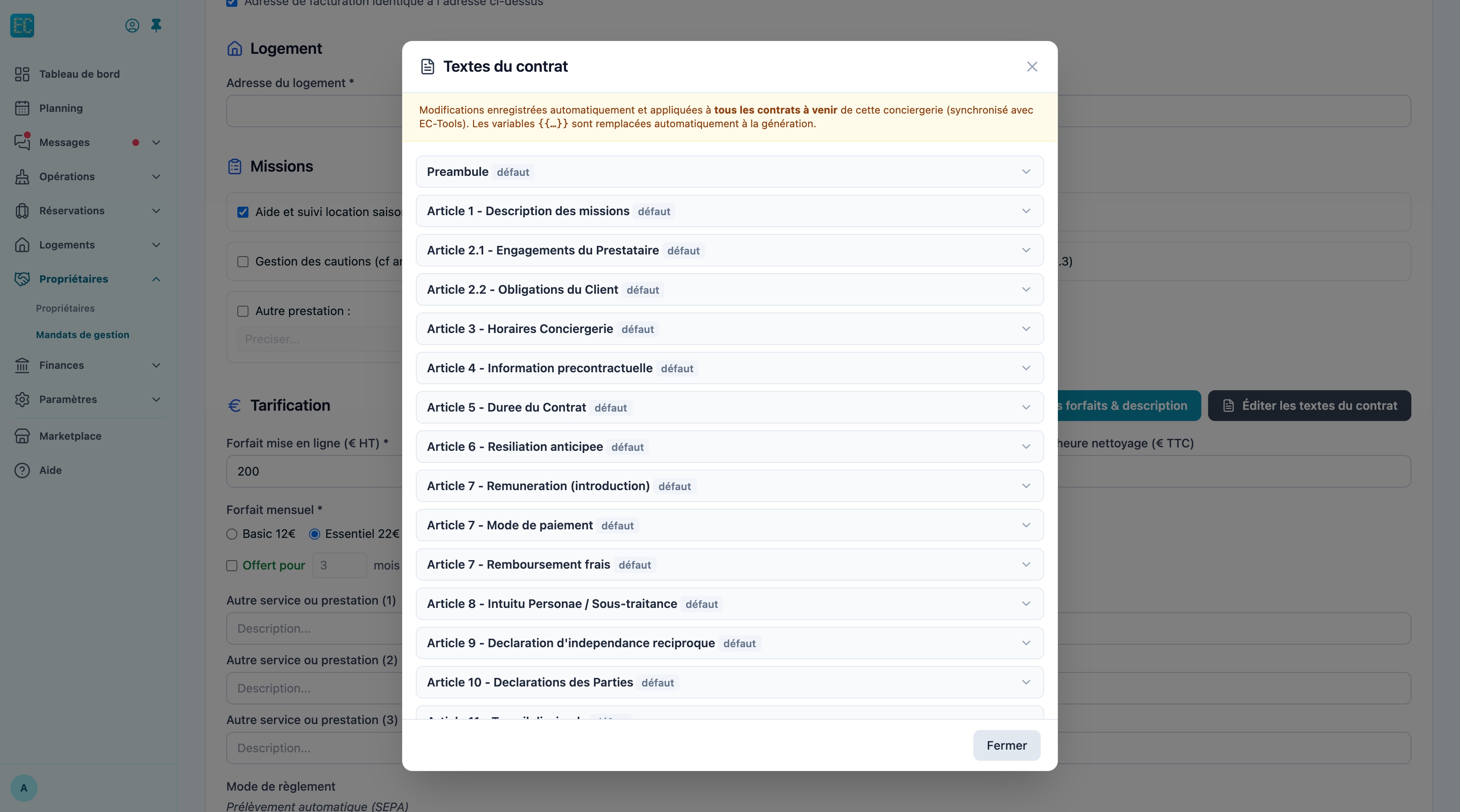Expand Article 7 - Mode de paiement
The width and height of the screenshot is (1460, 812).
click(x=730, y=525)
